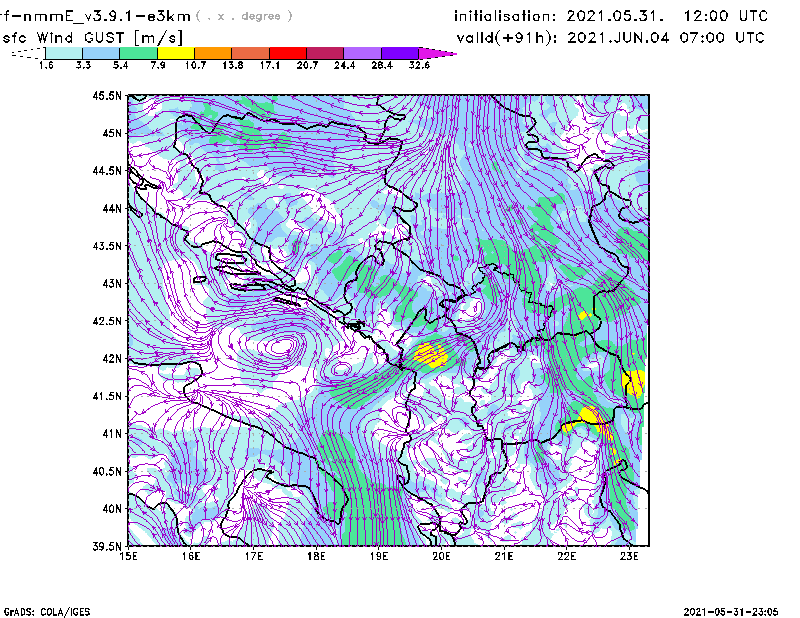800x618 pixels.
Task: Click the '15E' longitude label
Action: tap(128, 556)
